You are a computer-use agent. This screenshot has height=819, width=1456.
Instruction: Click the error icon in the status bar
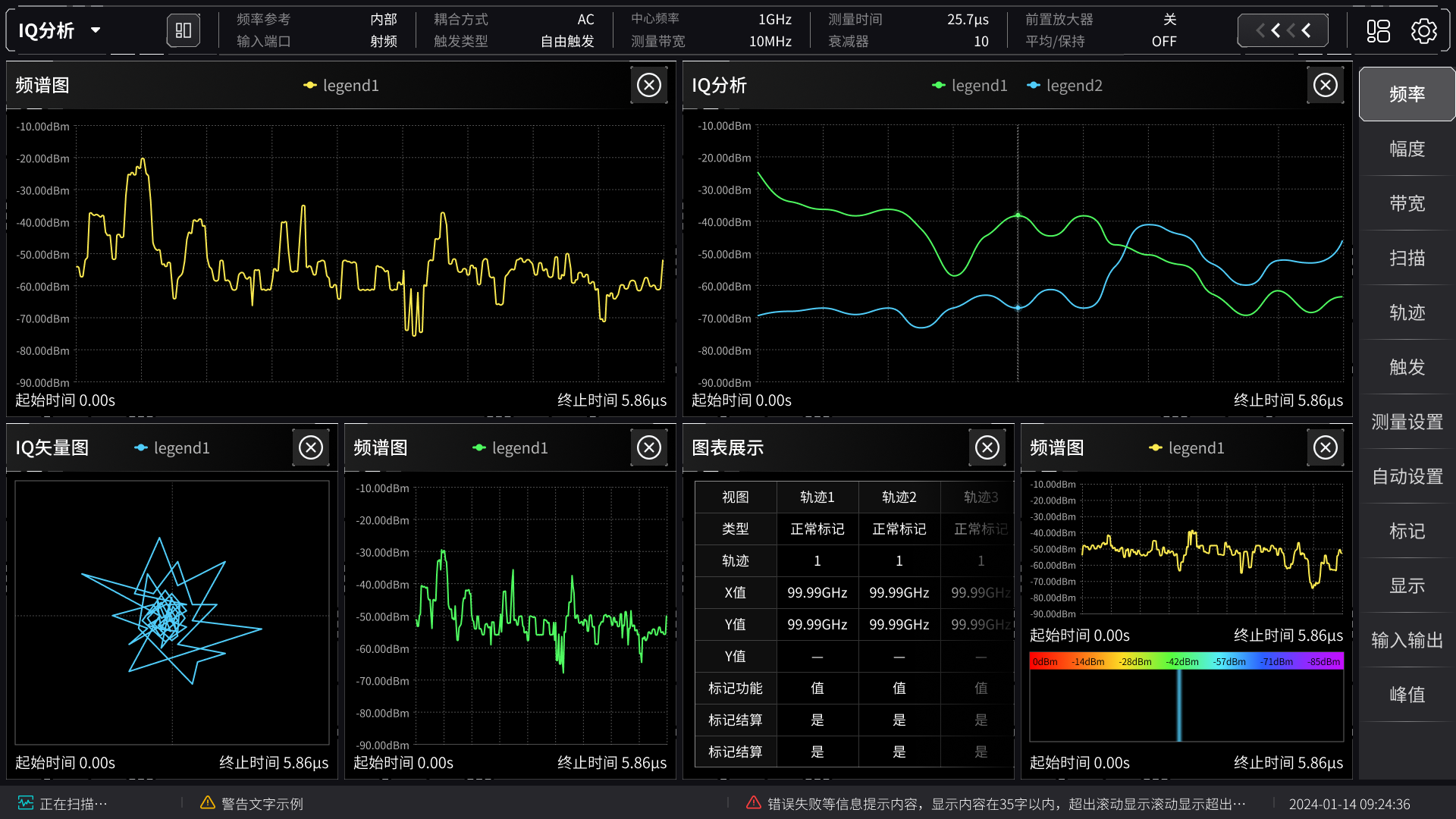point(753,802)
